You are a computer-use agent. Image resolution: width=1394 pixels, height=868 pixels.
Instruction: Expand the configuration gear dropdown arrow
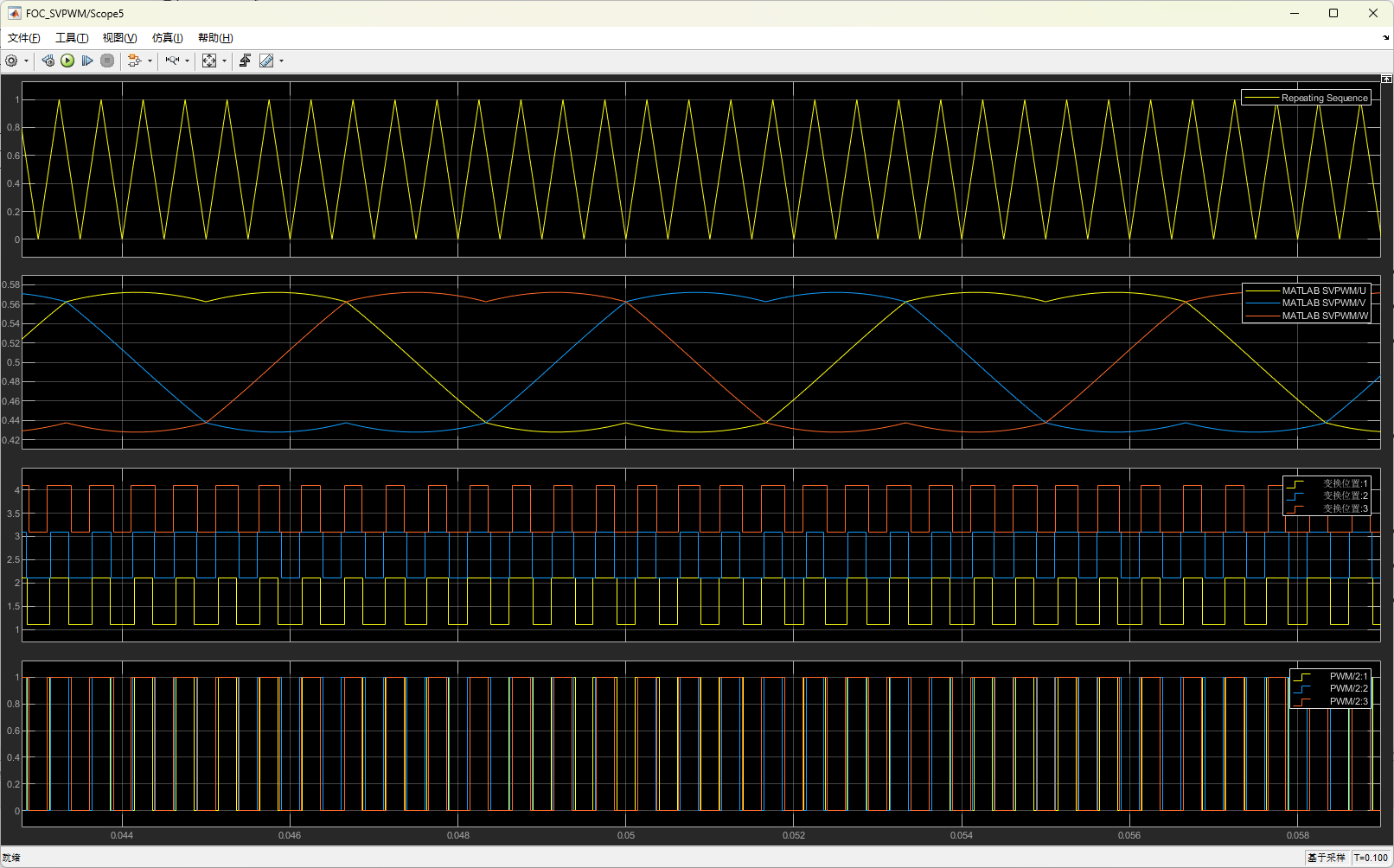(27, 61)
